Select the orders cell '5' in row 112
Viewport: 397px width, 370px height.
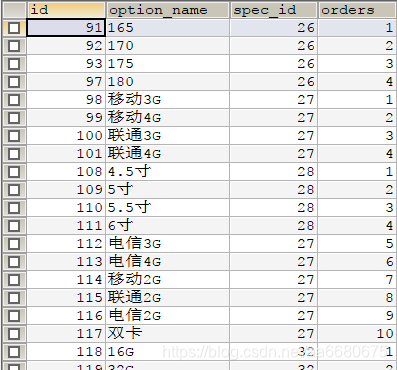pyautogui.click(x=357, y=244)
